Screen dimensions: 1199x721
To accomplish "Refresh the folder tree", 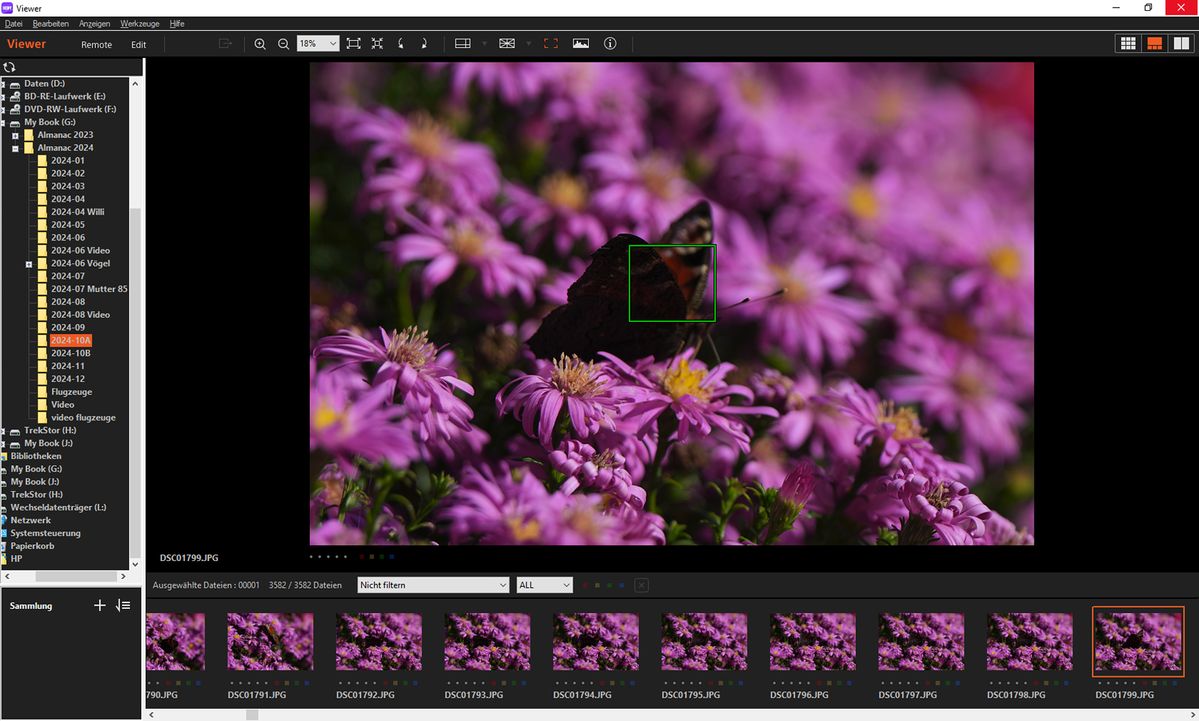I will click(x=10, y=67).
